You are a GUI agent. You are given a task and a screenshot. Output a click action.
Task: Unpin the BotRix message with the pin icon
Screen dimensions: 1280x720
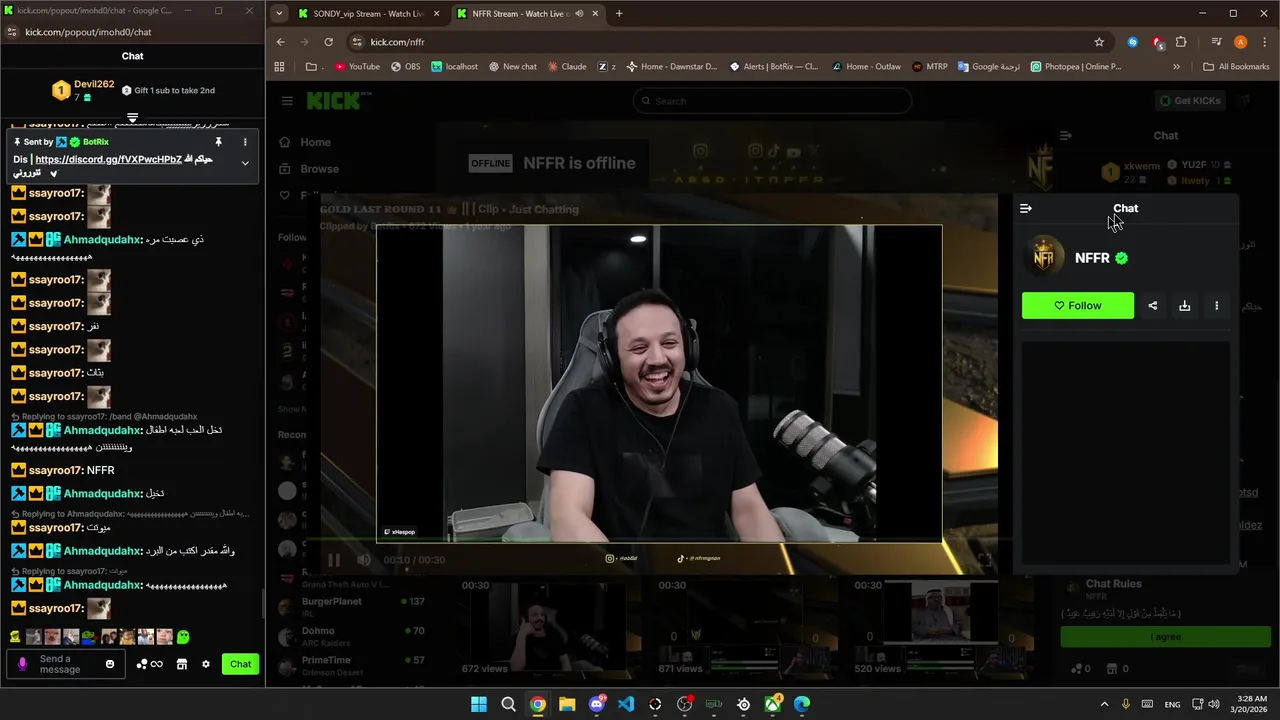pyautogui.click(x=218, y=142)
